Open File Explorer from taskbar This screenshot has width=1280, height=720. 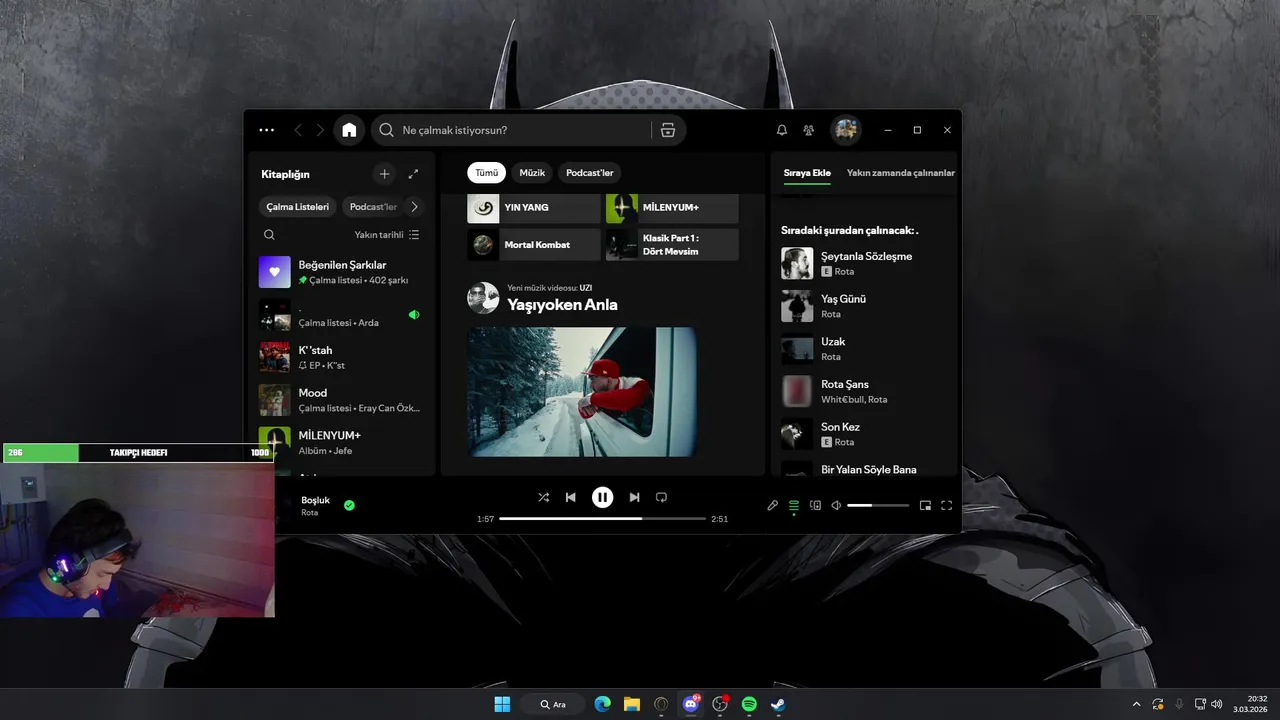point(631,704)
